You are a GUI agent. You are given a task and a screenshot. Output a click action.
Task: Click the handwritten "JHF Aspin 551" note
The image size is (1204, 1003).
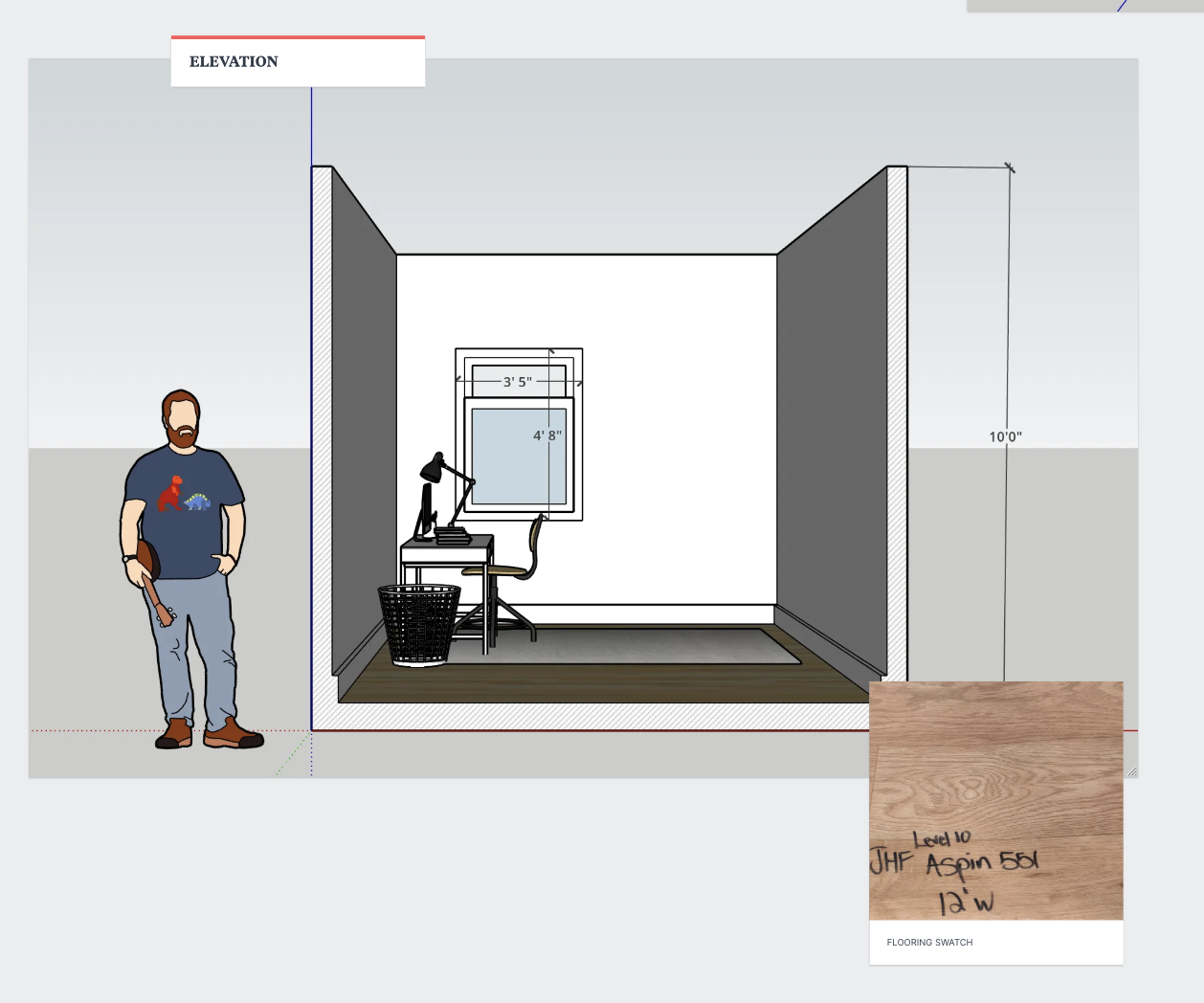pos(954,861)
